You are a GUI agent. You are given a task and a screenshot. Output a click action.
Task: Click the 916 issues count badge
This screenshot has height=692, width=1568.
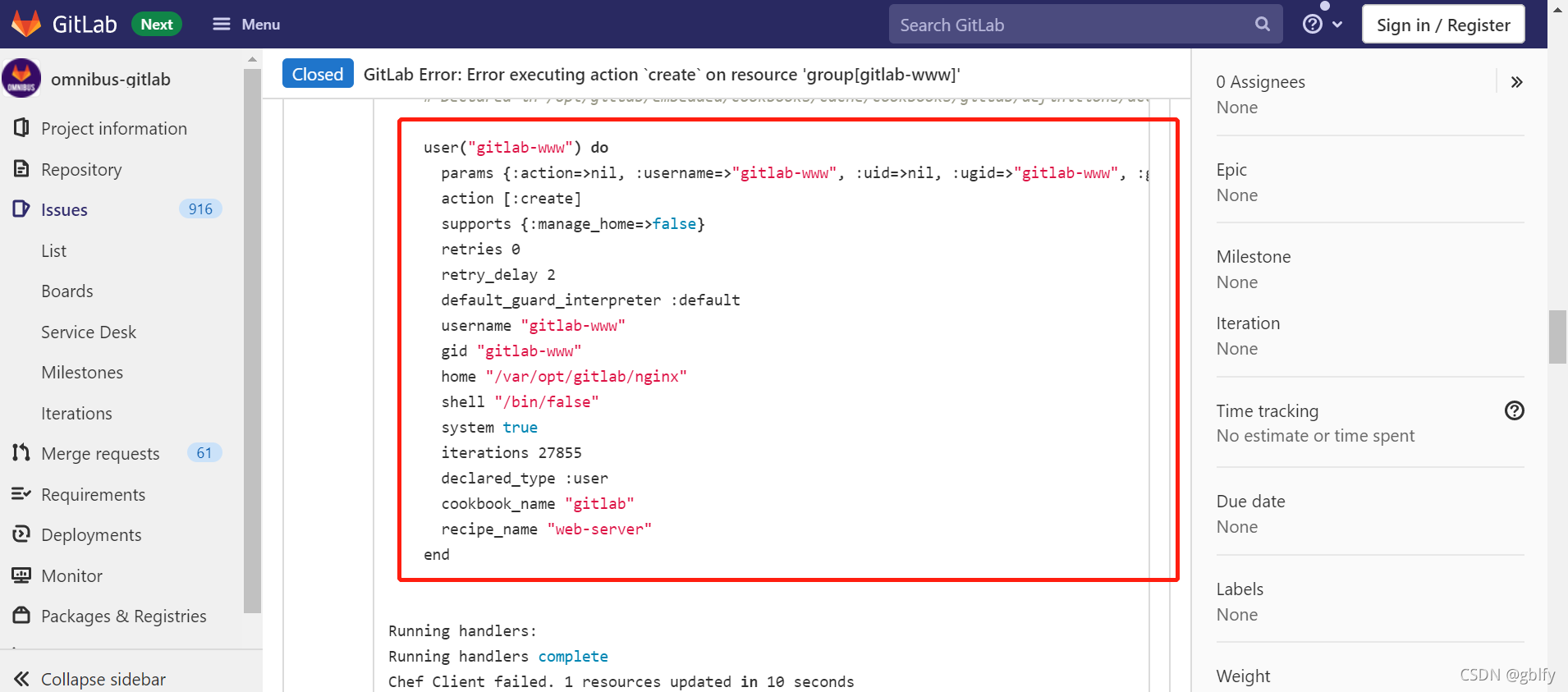tap(200, 209)
